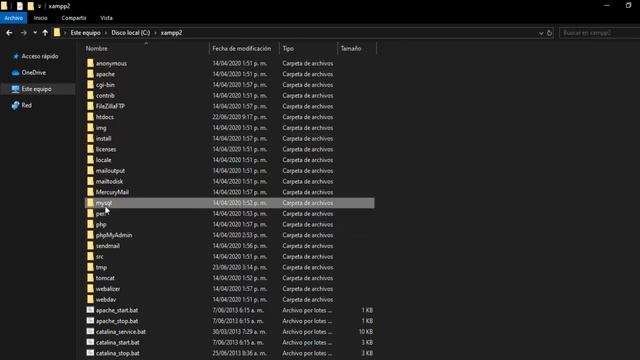Click xampp2 breadcrumb in address bar

click(x=171, y=33)
